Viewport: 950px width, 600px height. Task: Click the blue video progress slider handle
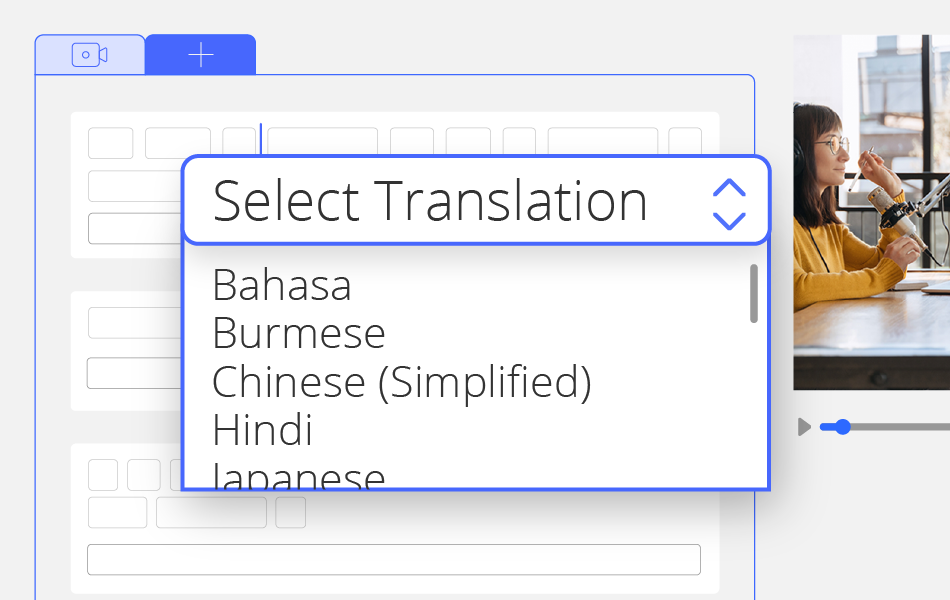click(x=842, y=427)
